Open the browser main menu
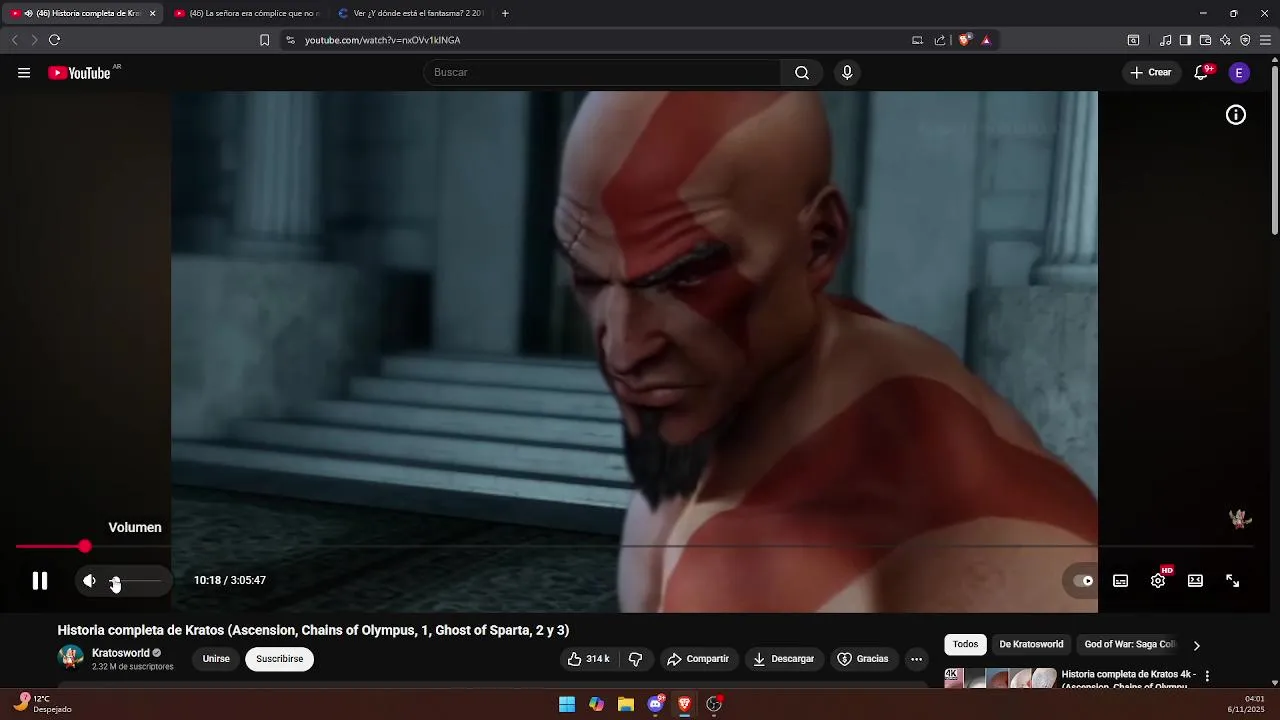 [x=1265, y=40]
